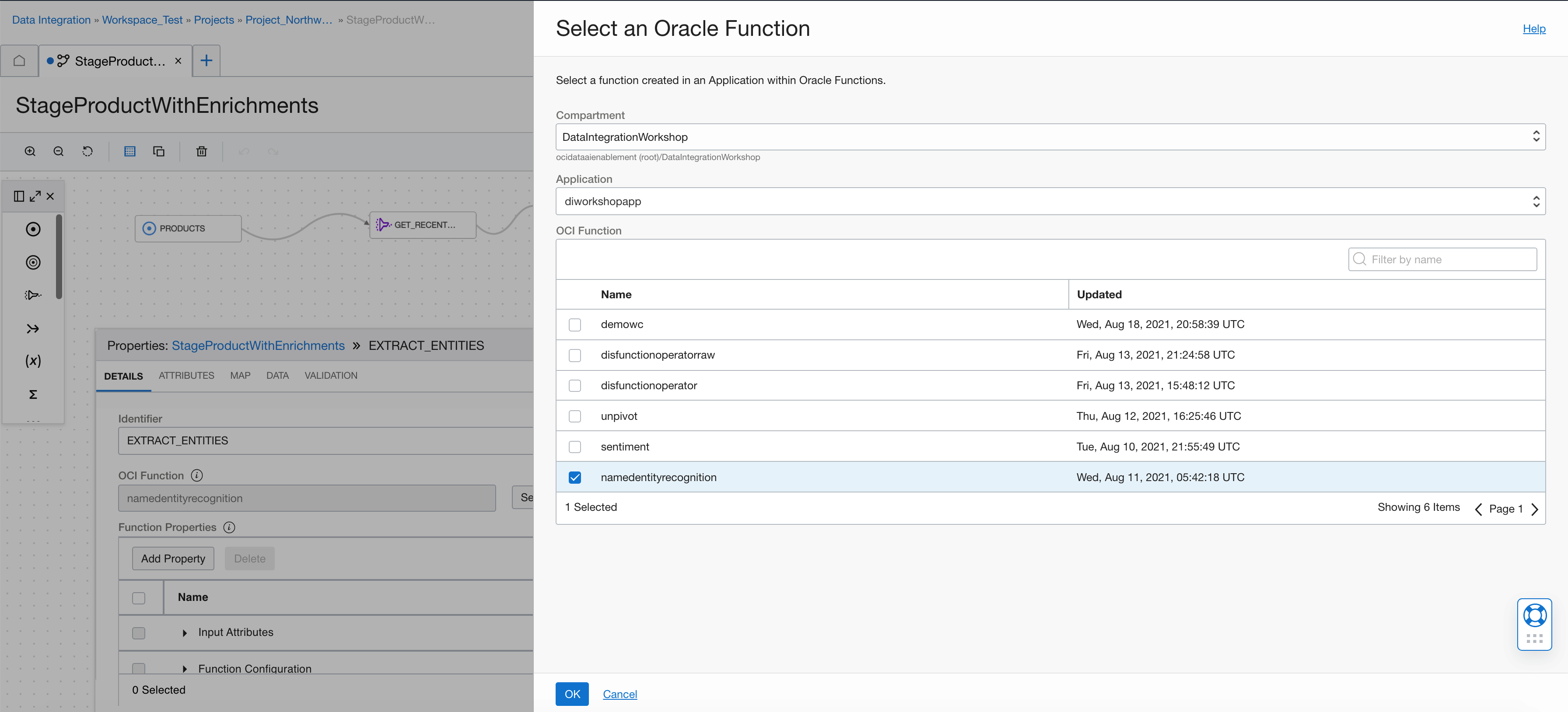Expand the Input Attributes row
1568x712 pixels.
click(x=185, y=633)
